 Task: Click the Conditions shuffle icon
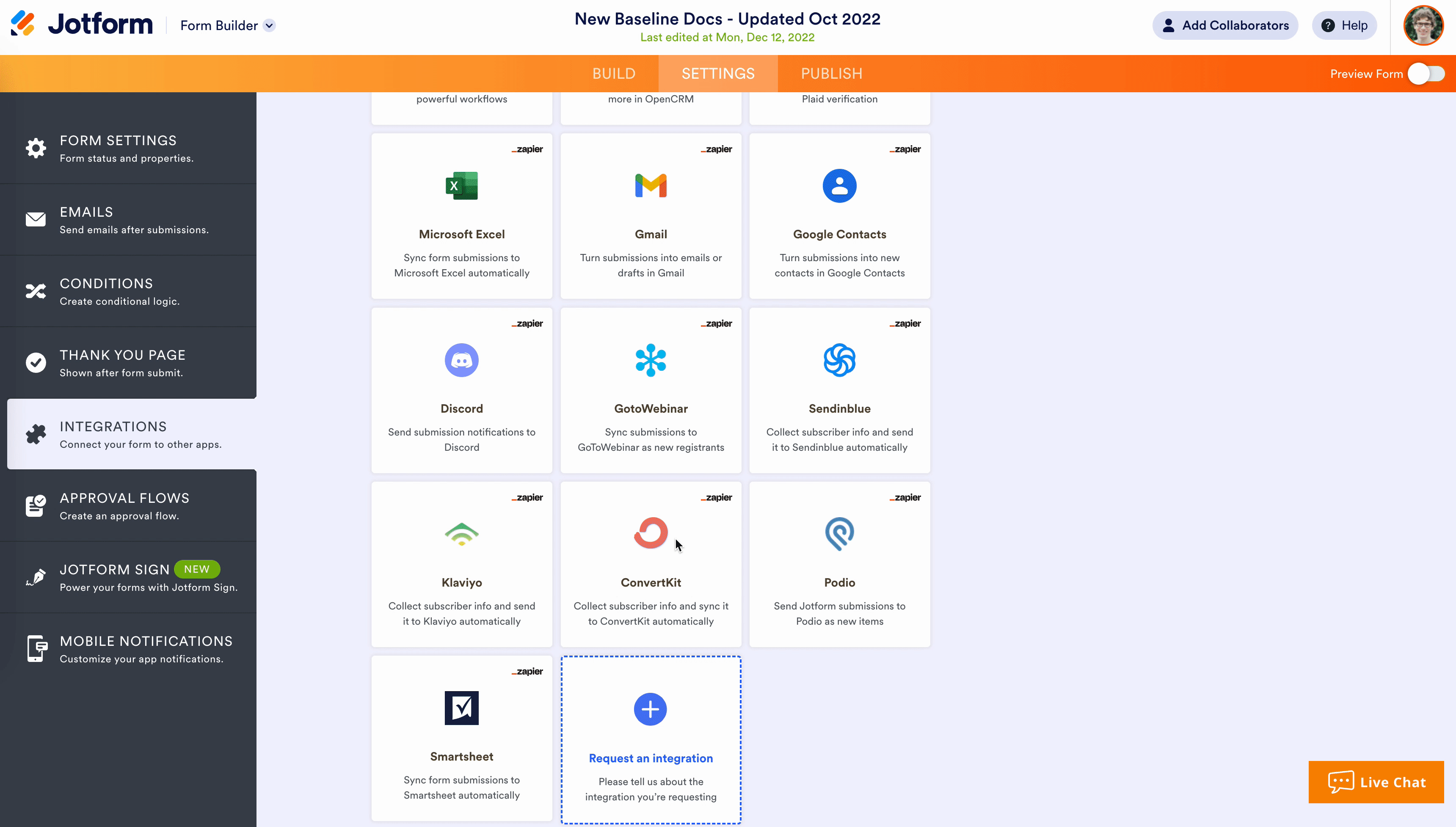[x=36, y=291]
